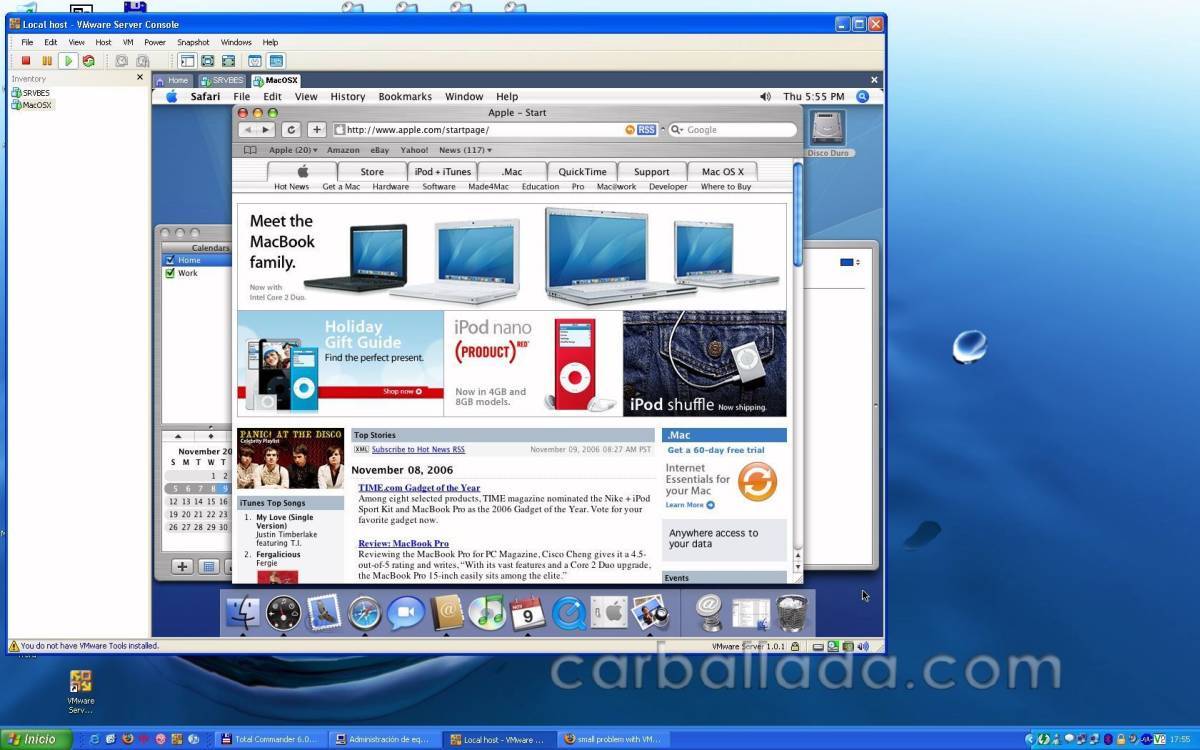Suspend the VM with the pause button
The image size is (1200, 750).
[47, 61]
